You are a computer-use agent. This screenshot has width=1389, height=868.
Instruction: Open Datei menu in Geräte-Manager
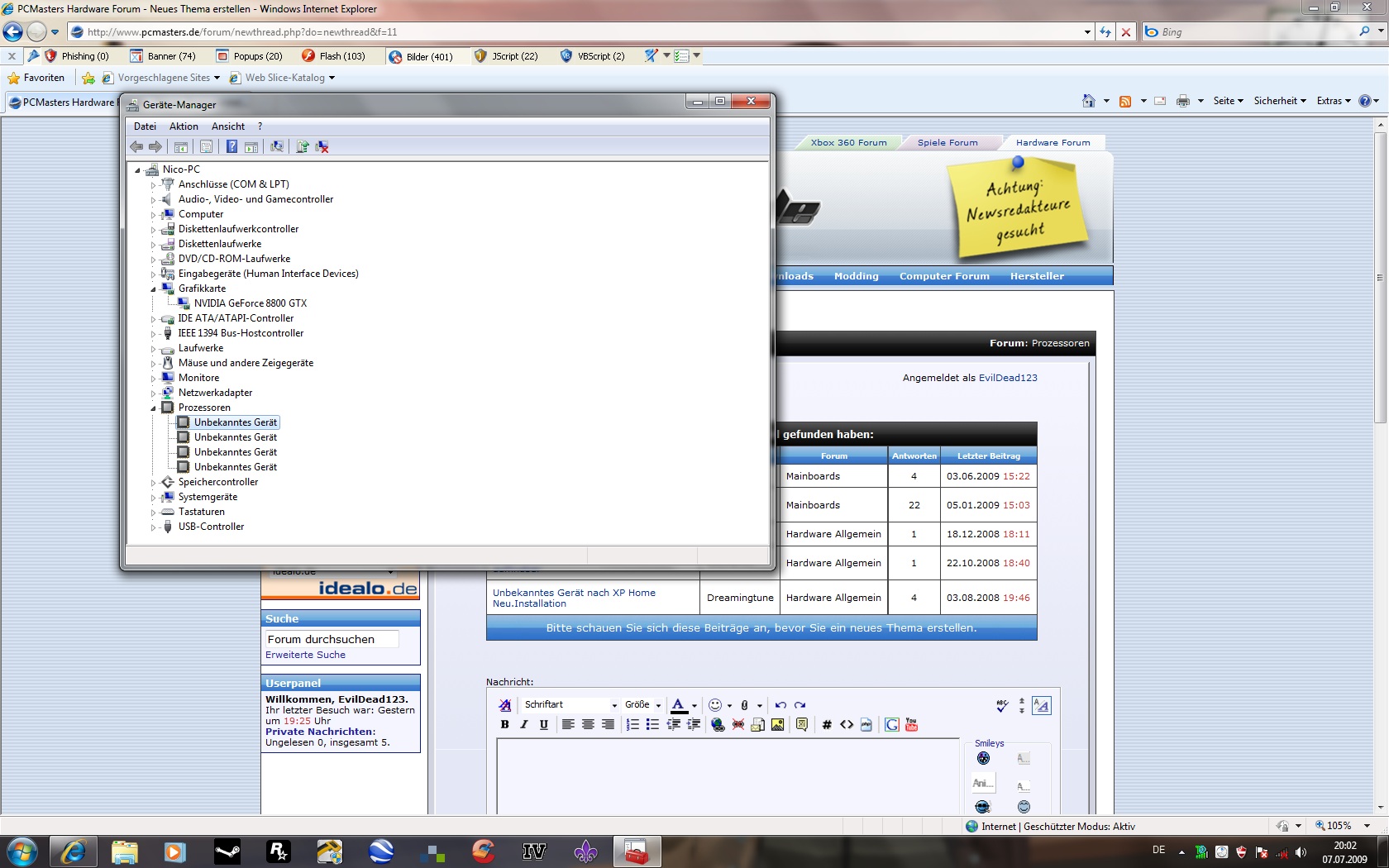point(145,126)
